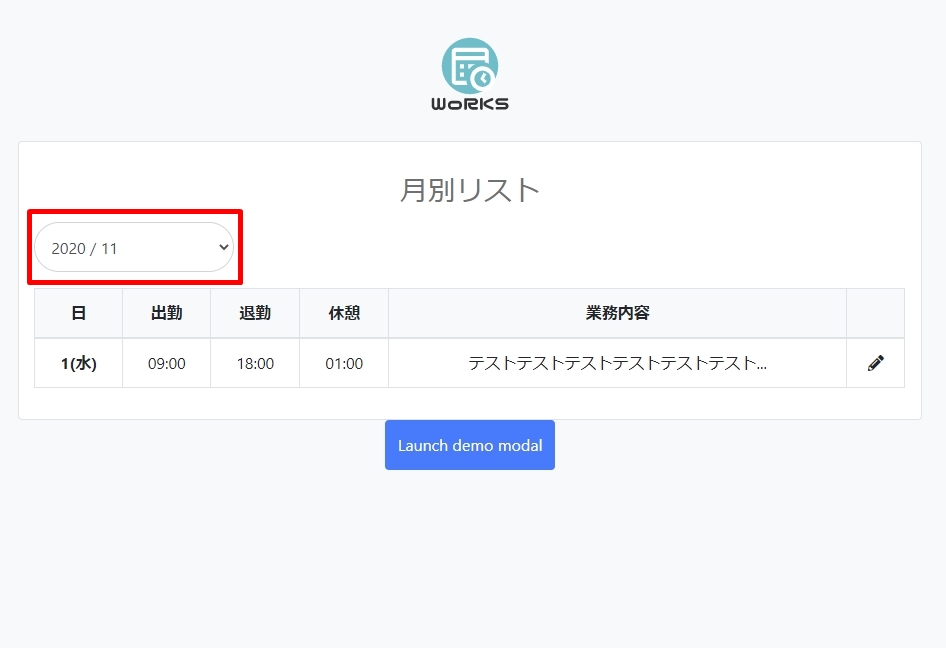This screenshot has height=648, width=946.
Task: Click the empty header cell above pencil
Action: pos(875,313)
